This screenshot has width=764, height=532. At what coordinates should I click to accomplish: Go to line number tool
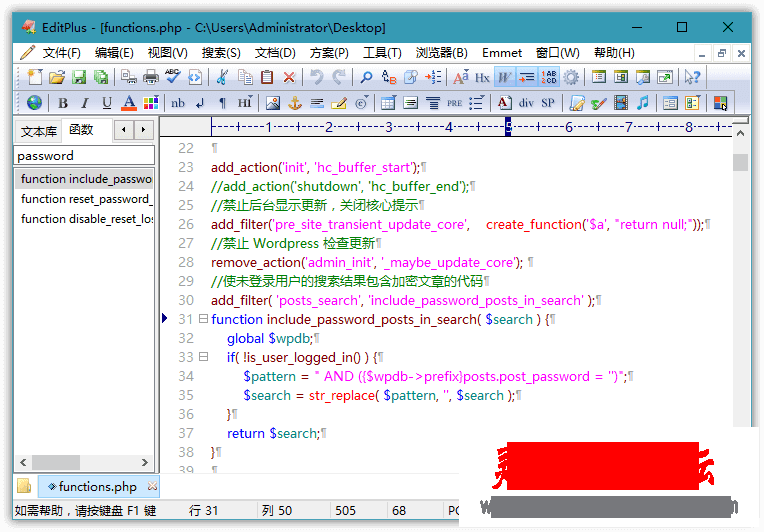click(x=433, y=77)
